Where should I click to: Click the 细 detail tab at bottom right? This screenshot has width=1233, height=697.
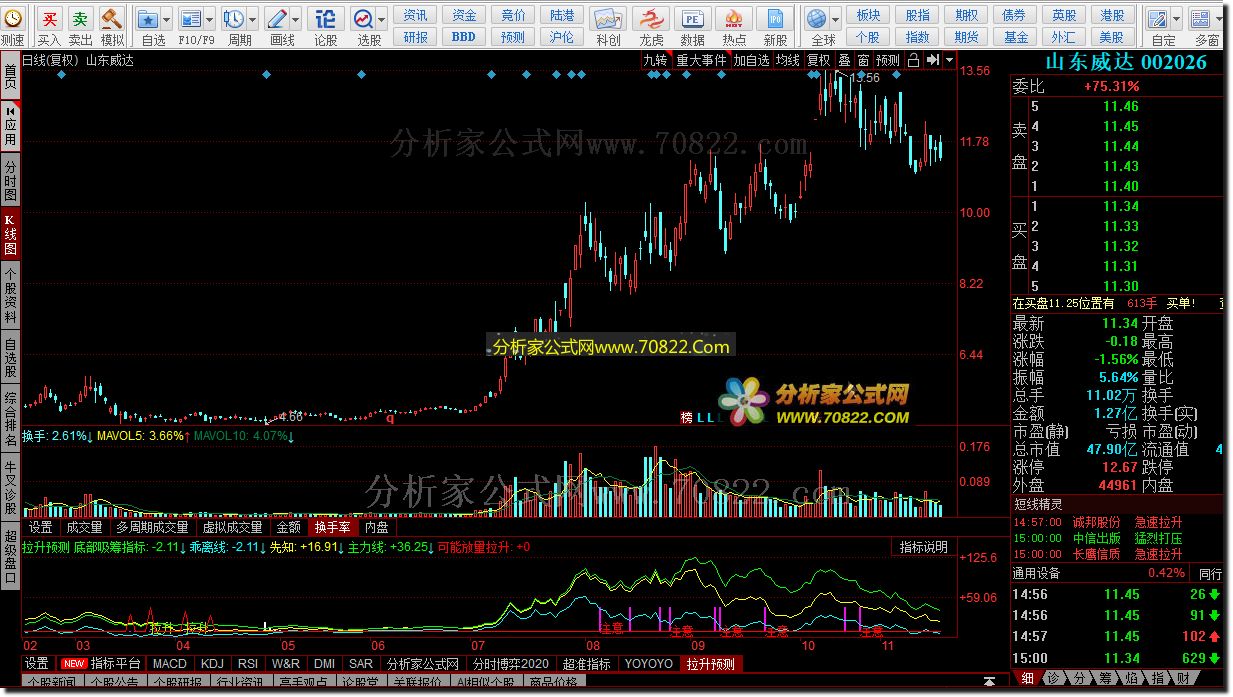1027,678
